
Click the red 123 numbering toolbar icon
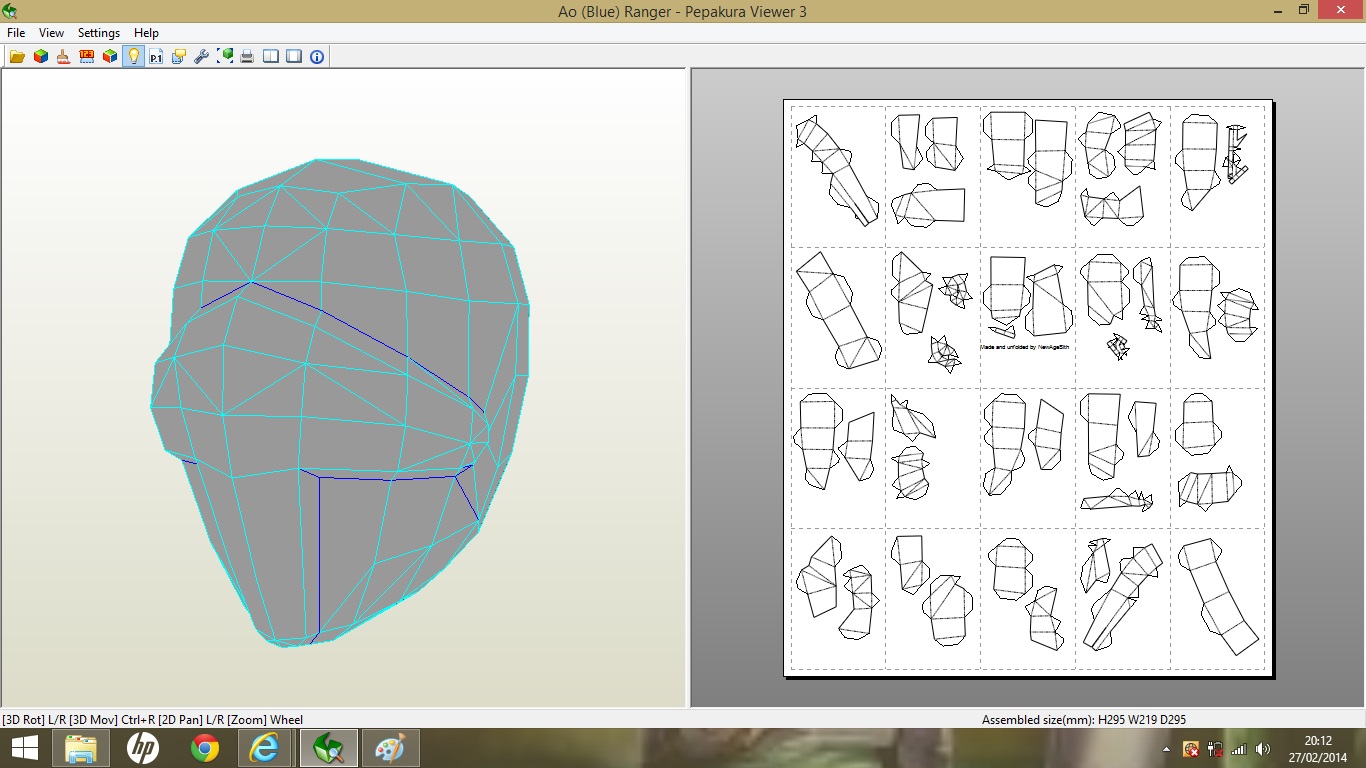(x=87, y=56)
